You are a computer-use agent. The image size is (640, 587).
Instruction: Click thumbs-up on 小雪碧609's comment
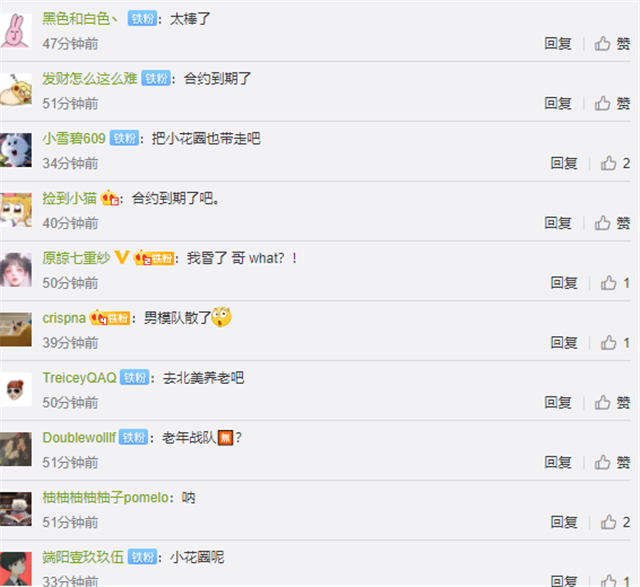[615, 163]
